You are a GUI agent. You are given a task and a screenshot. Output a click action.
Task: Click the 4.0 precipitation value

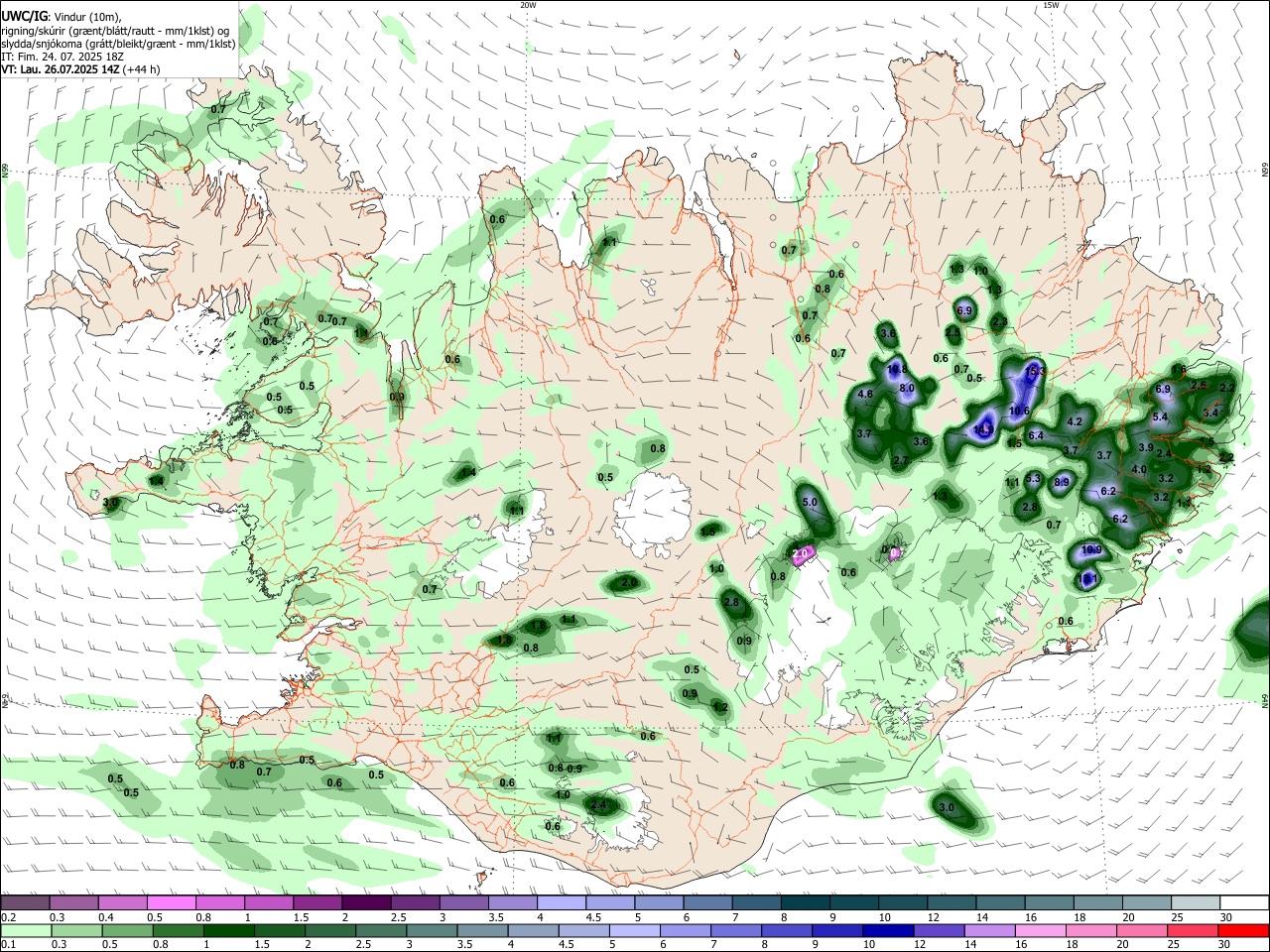(x=1139, y=469)
